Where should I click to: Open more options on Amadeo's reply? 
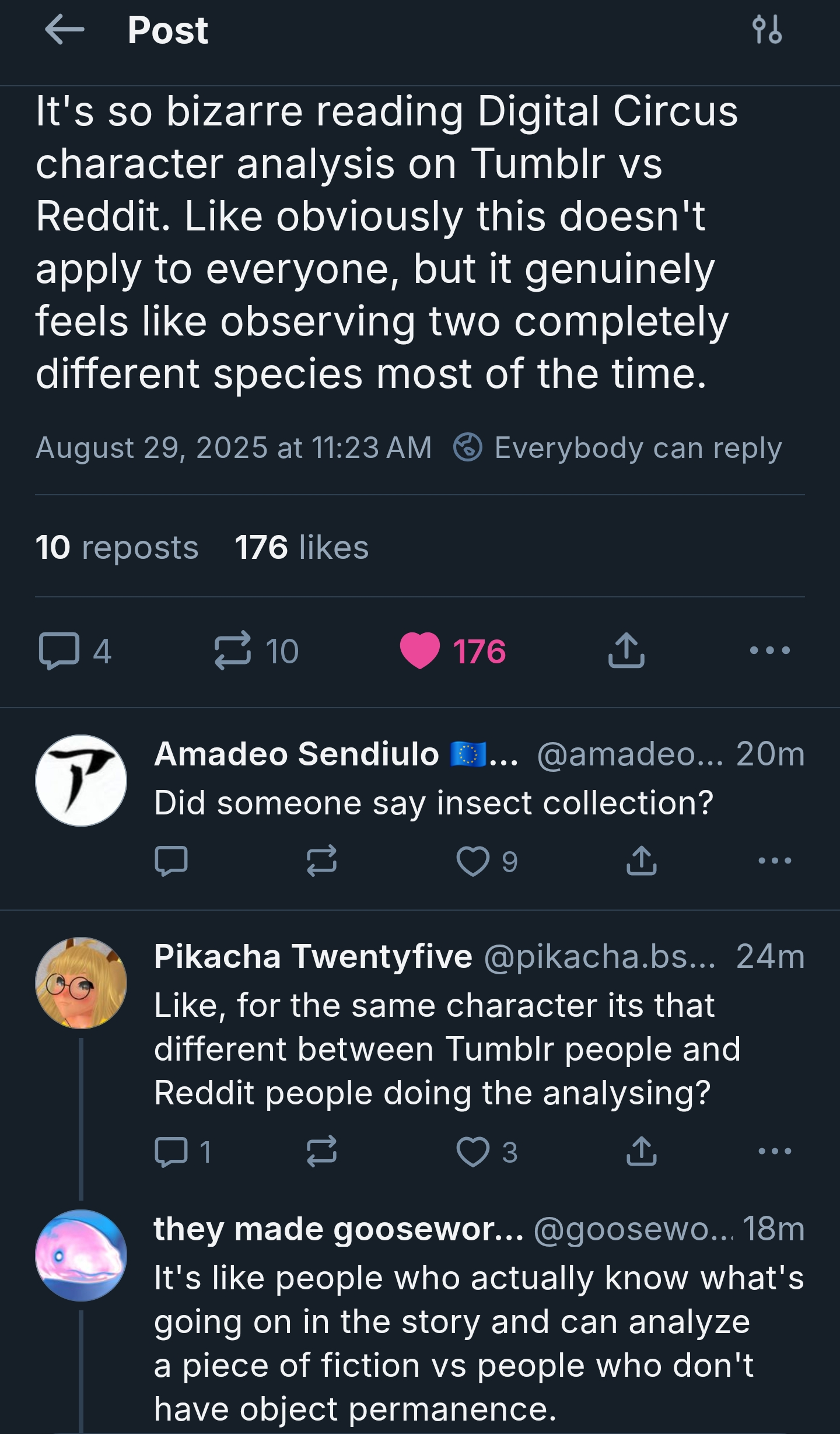tap(774, 861)
